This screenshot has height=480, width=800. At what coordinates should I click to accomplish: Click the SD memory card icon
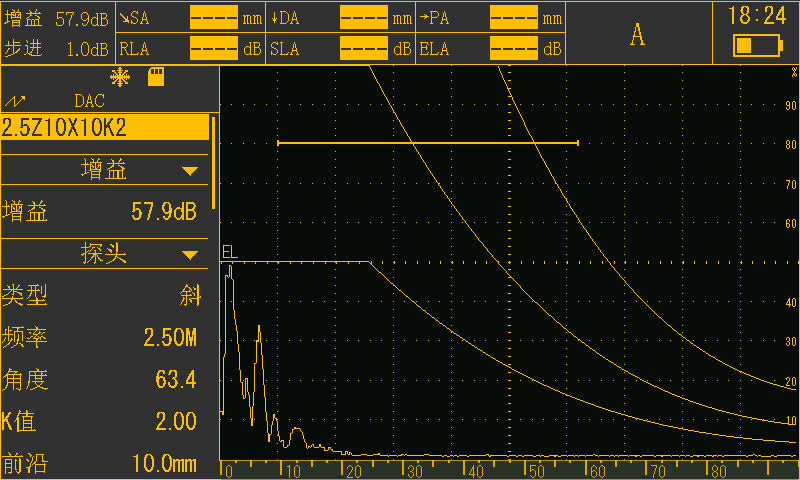click(x=156, y=77)
